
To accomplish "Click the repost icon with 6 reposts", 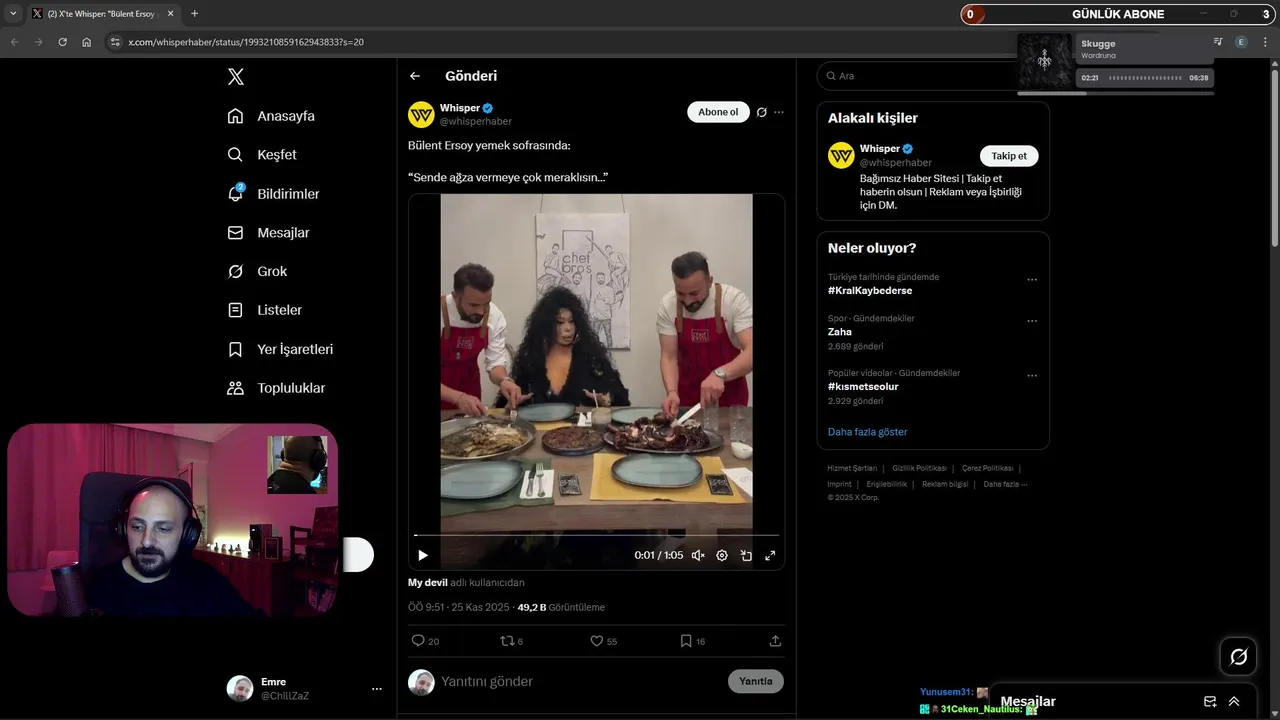I will [x=511, y=641].
